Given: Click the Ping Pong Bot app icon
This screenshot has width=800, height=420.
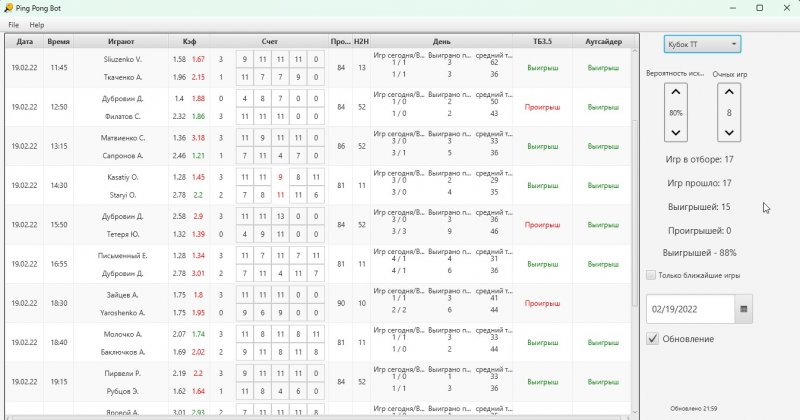Looking at the screenshot, I should point(9,8).
